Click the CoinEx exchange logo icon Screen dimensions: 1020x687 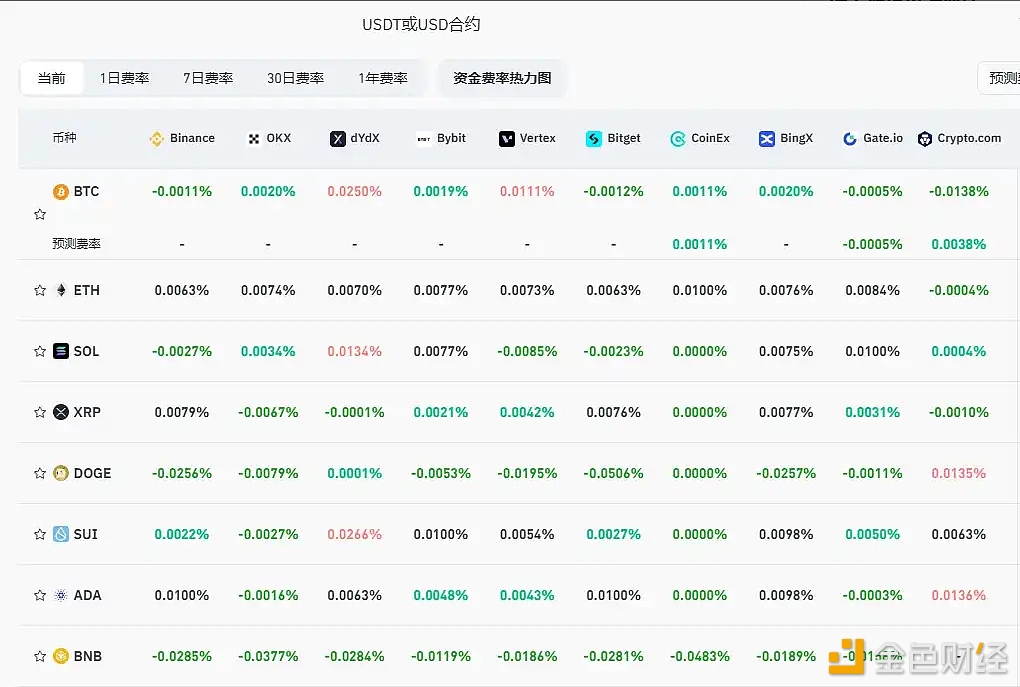678,139
